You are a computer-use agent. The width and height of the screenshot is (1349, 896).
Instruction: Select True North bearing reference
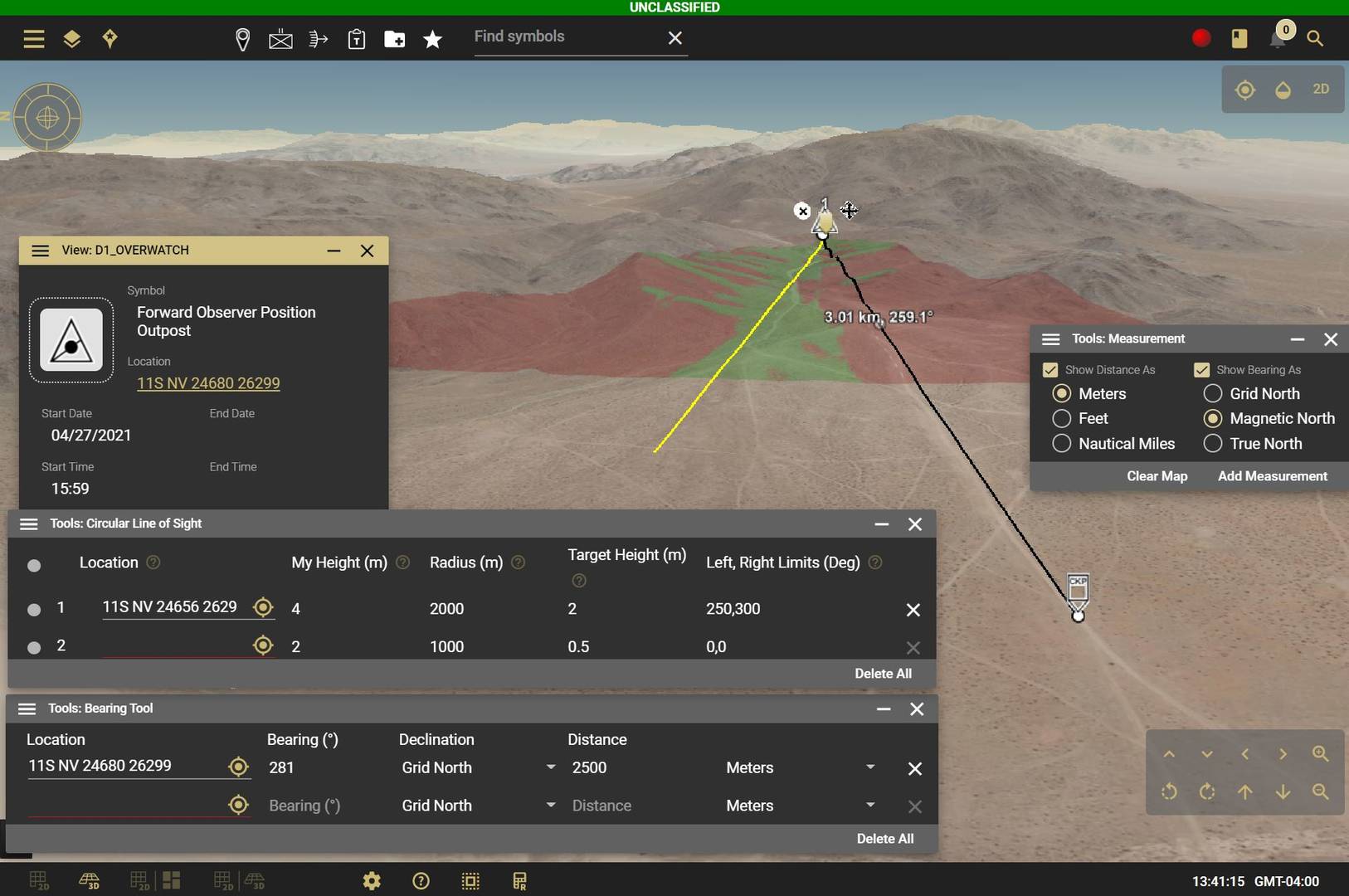point(1212,444)
